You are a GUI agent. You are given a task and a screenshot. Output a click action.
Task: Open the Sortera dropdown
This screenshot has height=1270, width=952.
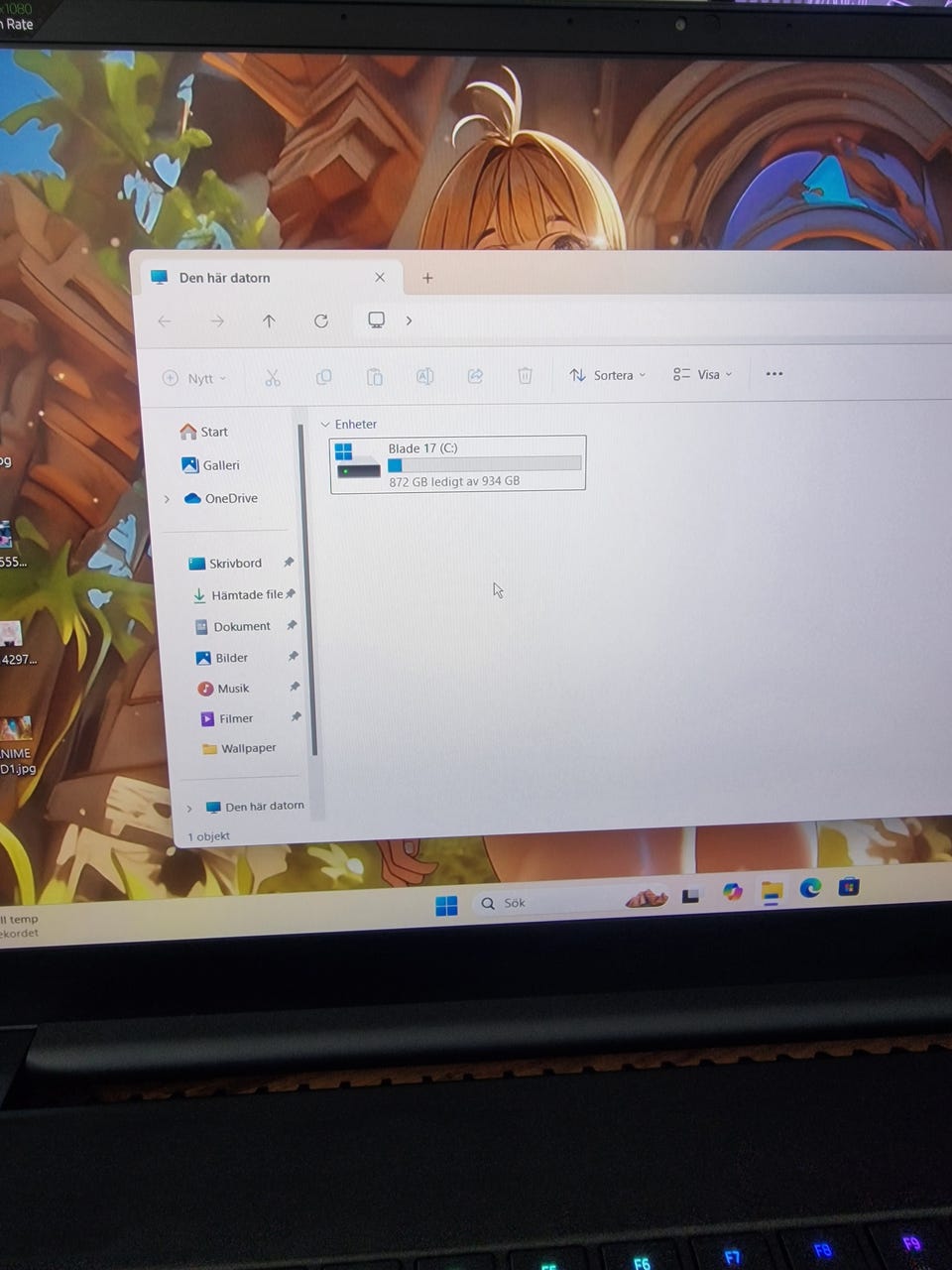coord(608,375)
